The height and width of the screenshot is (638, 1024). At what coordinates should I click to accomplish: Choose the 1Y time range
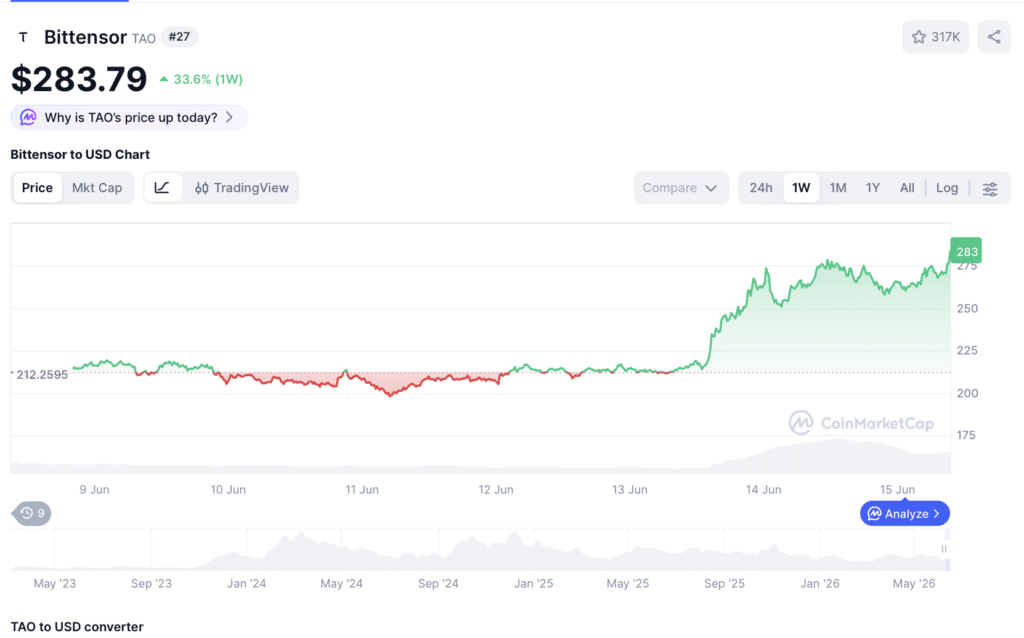click(x=873, y=188)
